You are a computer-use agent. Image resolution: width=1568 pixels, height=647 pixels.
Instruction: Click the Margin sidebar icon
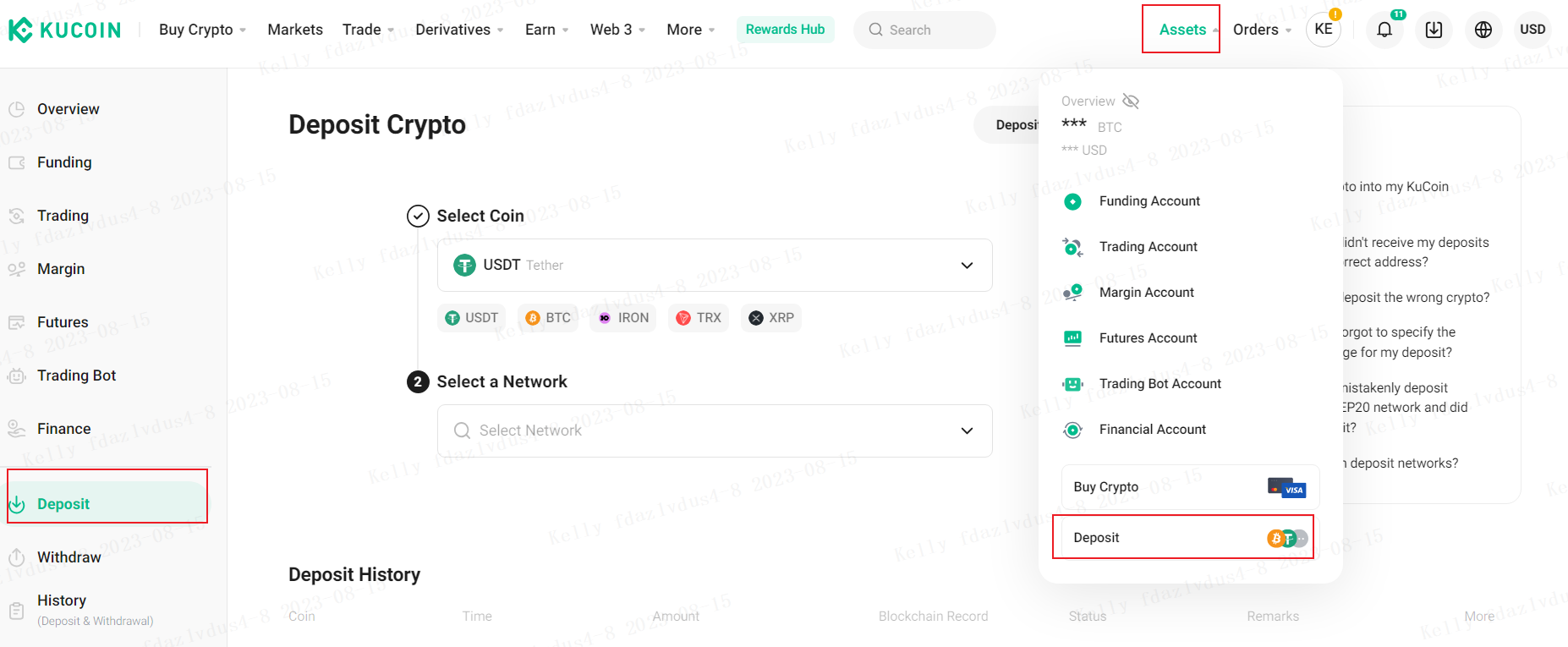click(17, 269)
